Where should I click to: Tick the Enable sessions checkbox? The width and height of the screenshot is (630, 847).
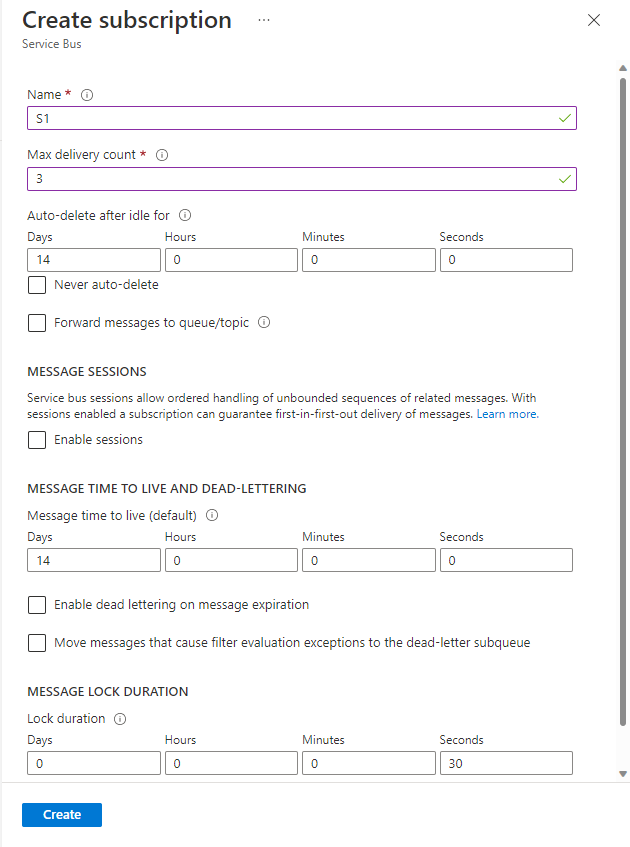click(37, 440)
